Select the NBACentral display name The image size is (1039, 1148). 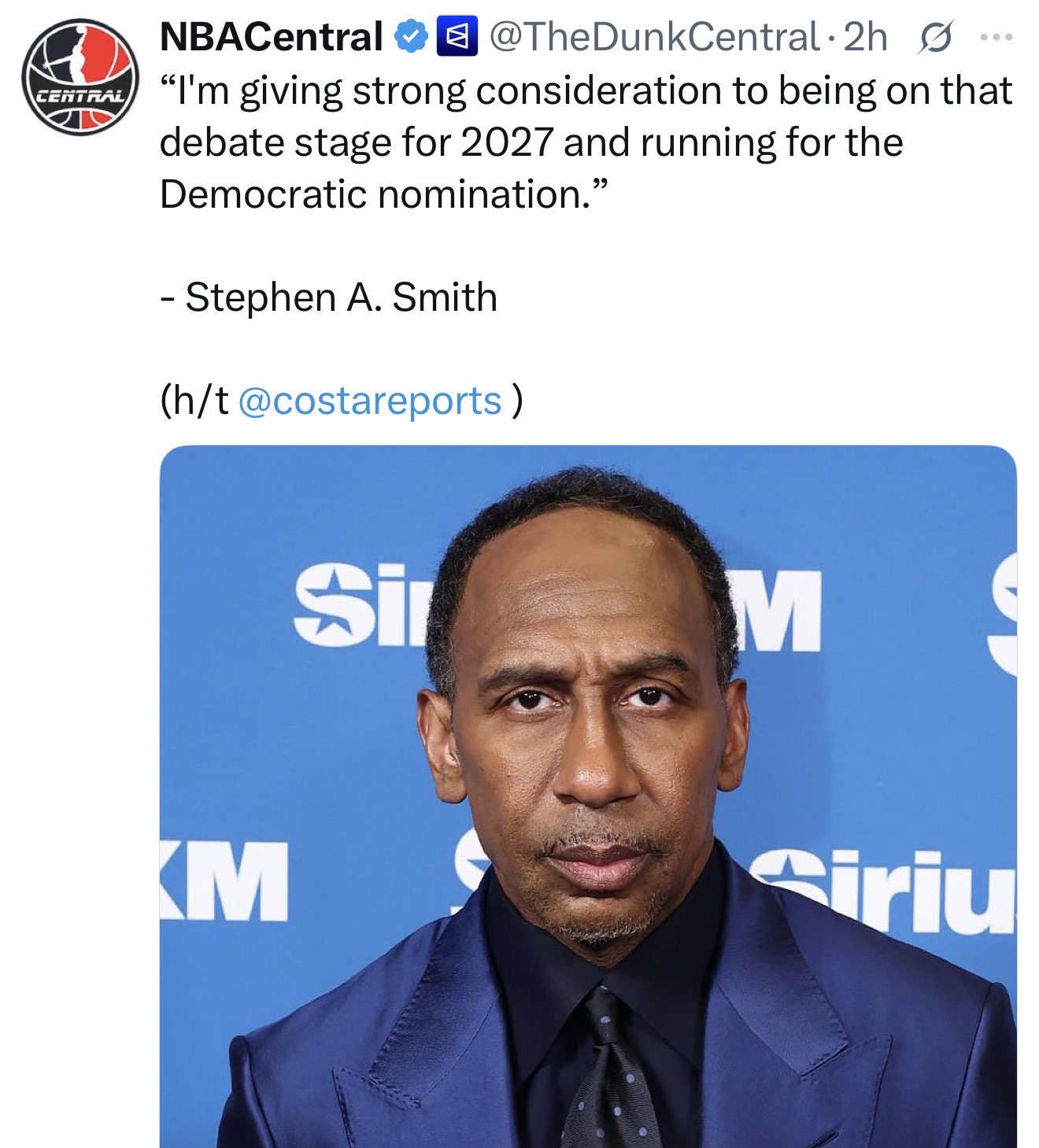tap(272, 37)
